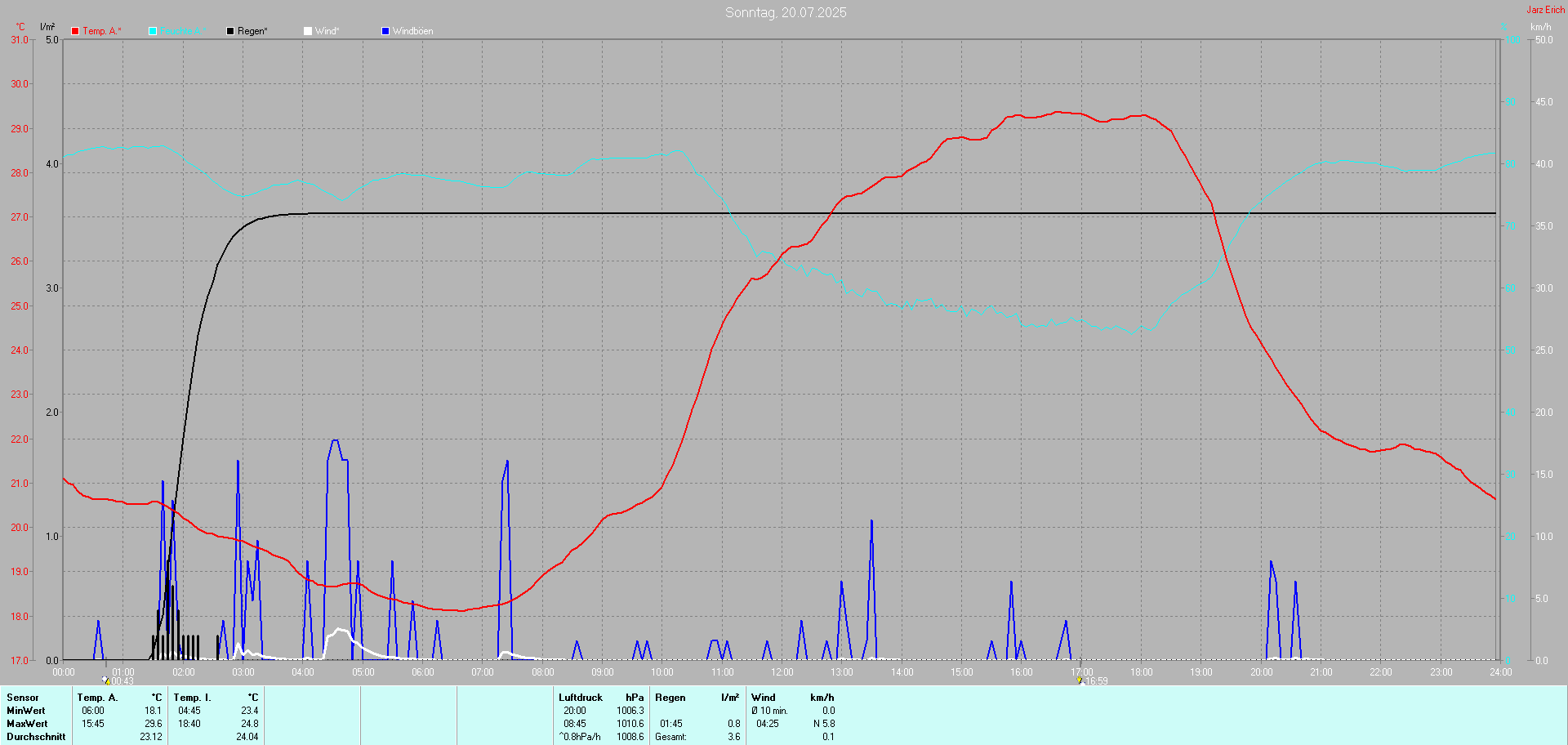Click the 'Durchschnitt' row label
The height and width of the screenshot is (745, 1568).
36,737
